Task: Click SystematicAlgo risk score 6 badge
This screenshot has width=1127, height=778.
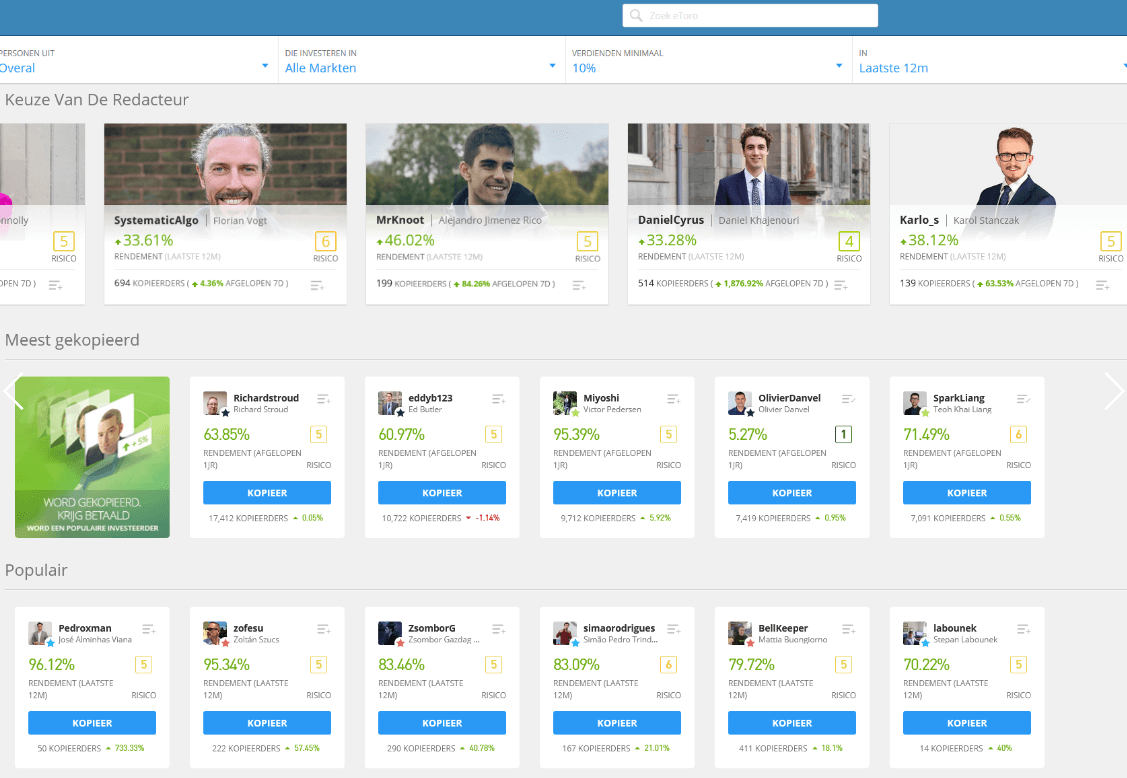Action: pyautogui.click(x=326, y=242)
